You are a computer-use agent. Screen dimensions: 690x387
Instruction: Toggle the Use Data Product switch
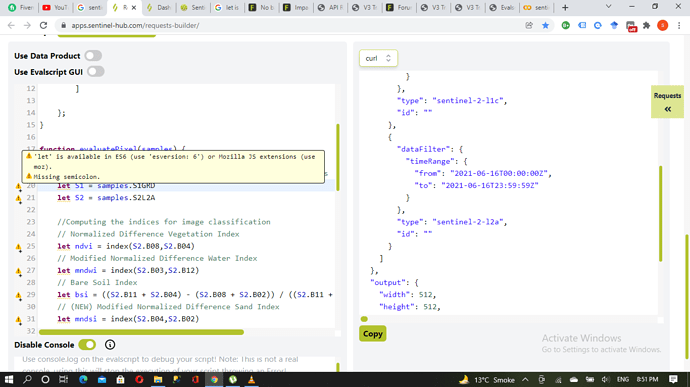(93, 56)
